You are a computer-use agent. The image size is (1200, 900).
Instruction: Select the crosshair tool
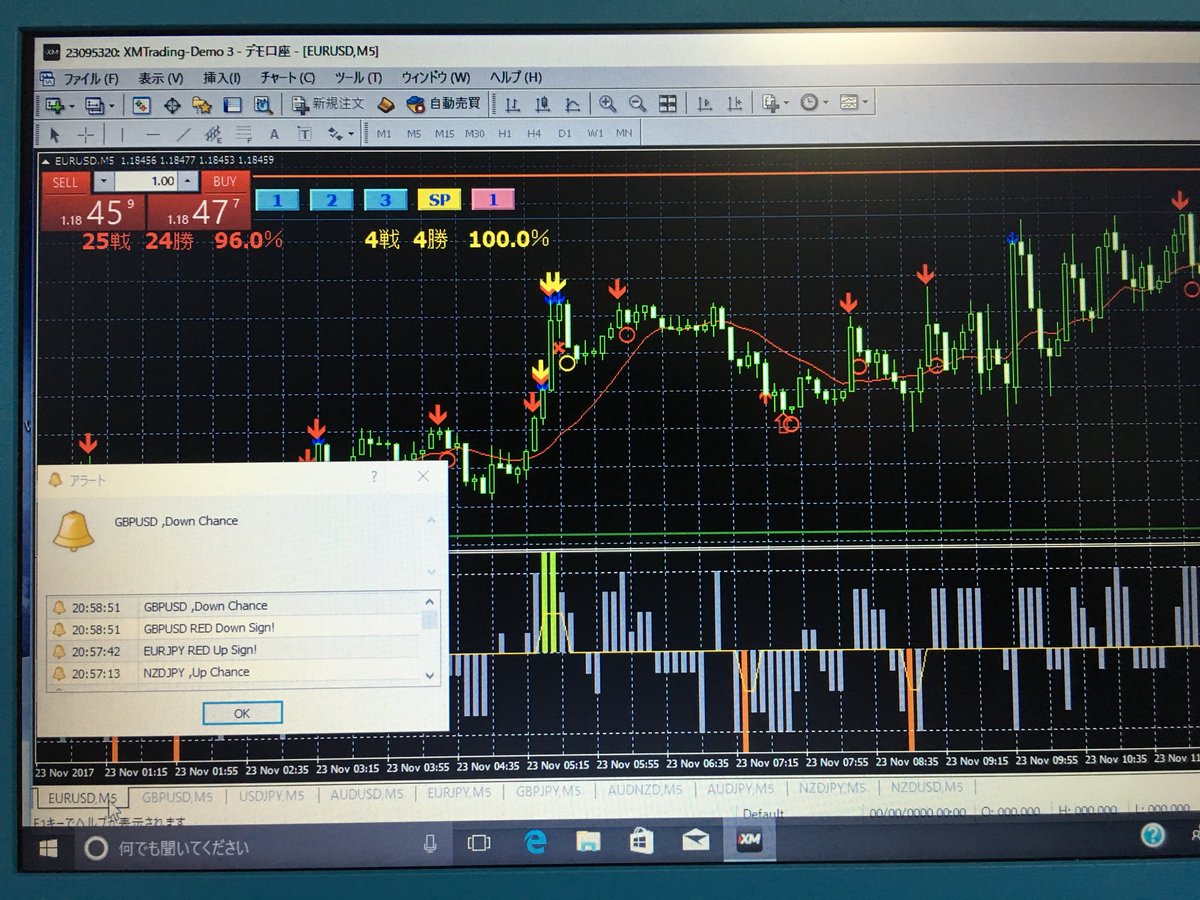click(x=86, y=134)
